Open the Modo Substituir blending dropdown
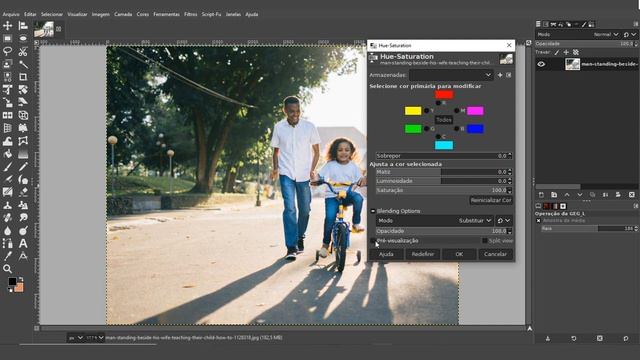Screen dimensions: 640x360 pos(434,220)
